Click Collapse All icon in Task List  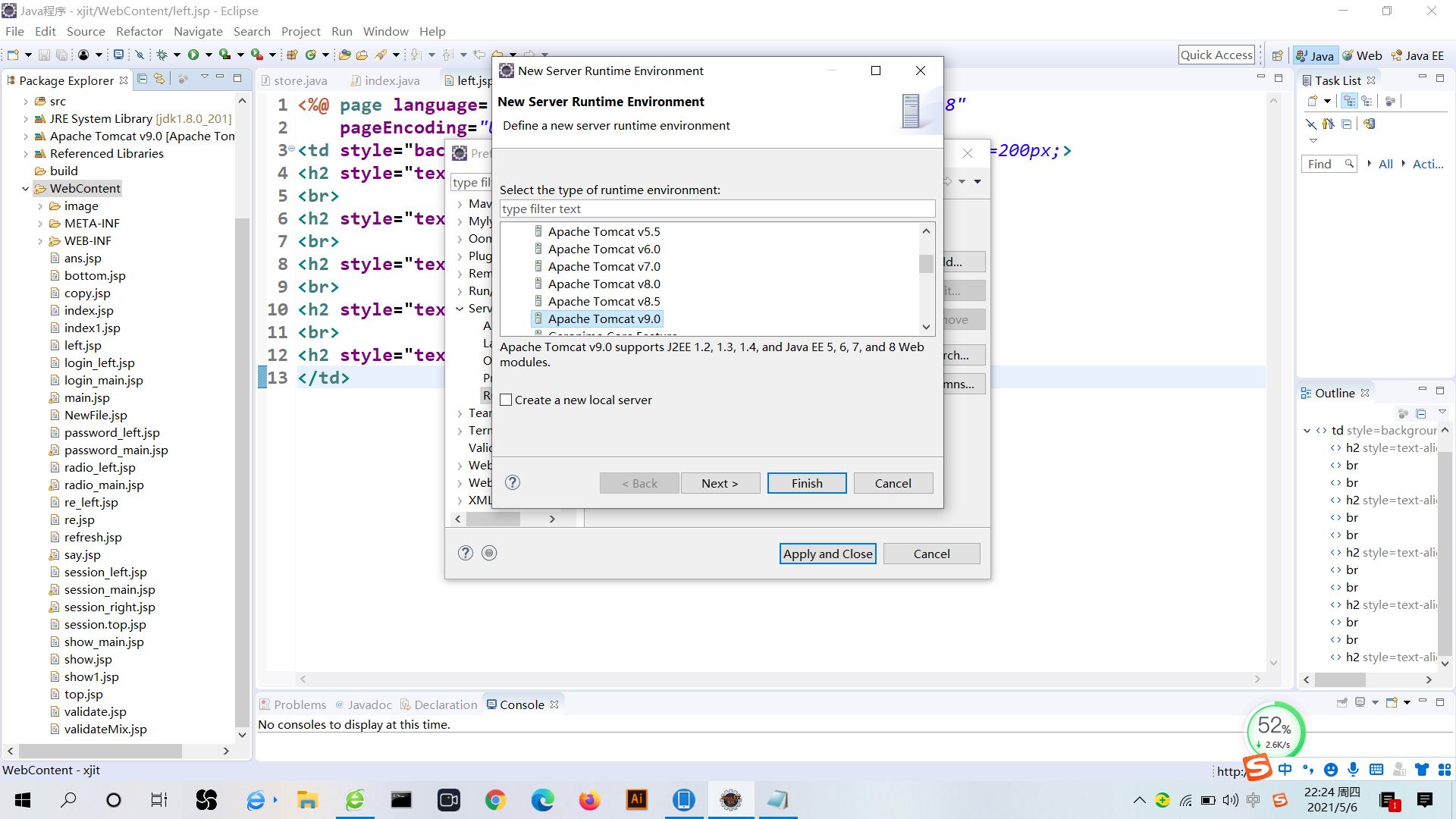coord(1346,124)
